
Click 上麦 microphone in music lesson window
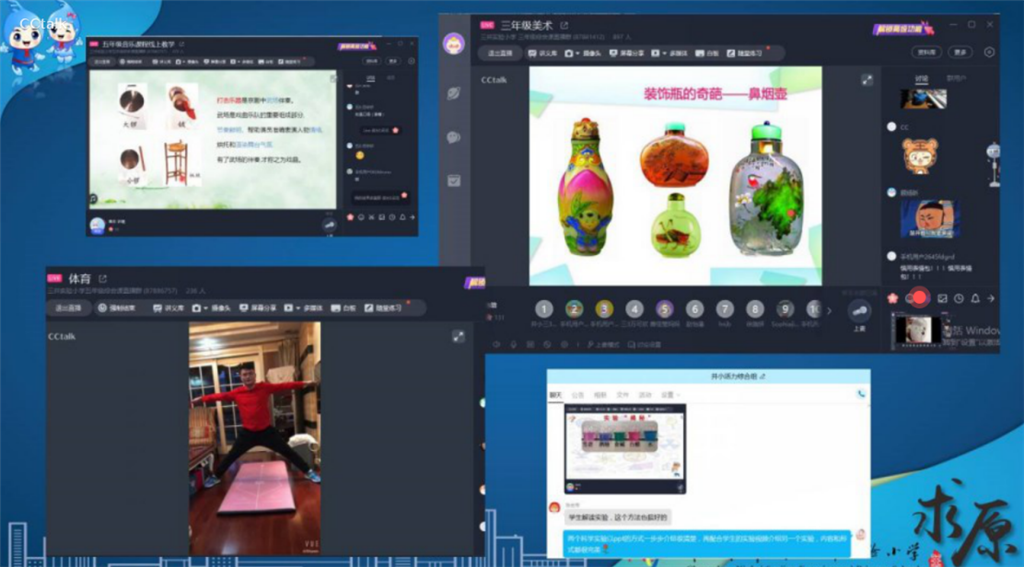(x=329, y=225)
